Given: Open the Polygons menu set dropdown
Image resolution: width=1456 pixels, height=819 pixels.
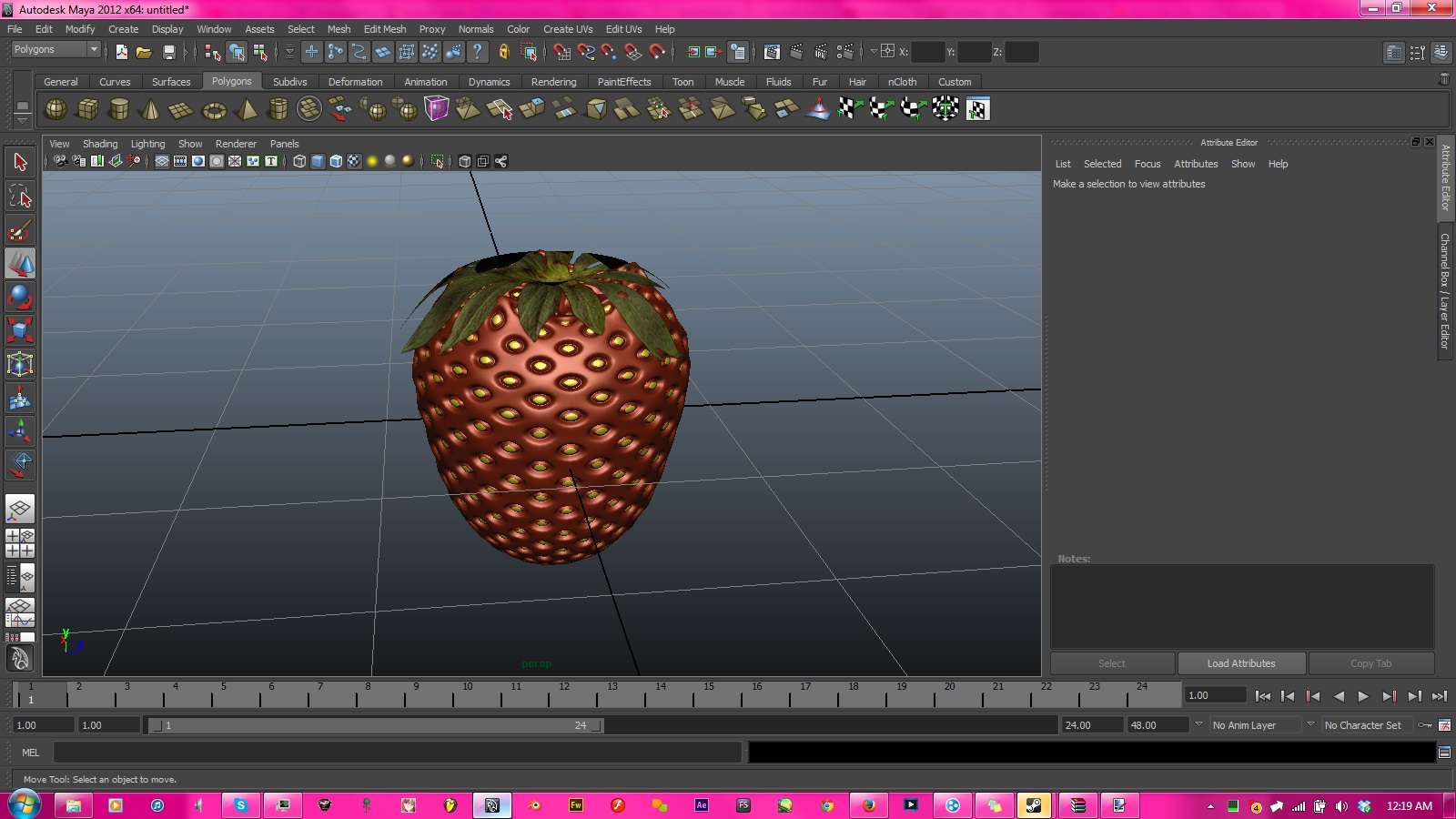Looking at the screenshot, I should (56, 50).
